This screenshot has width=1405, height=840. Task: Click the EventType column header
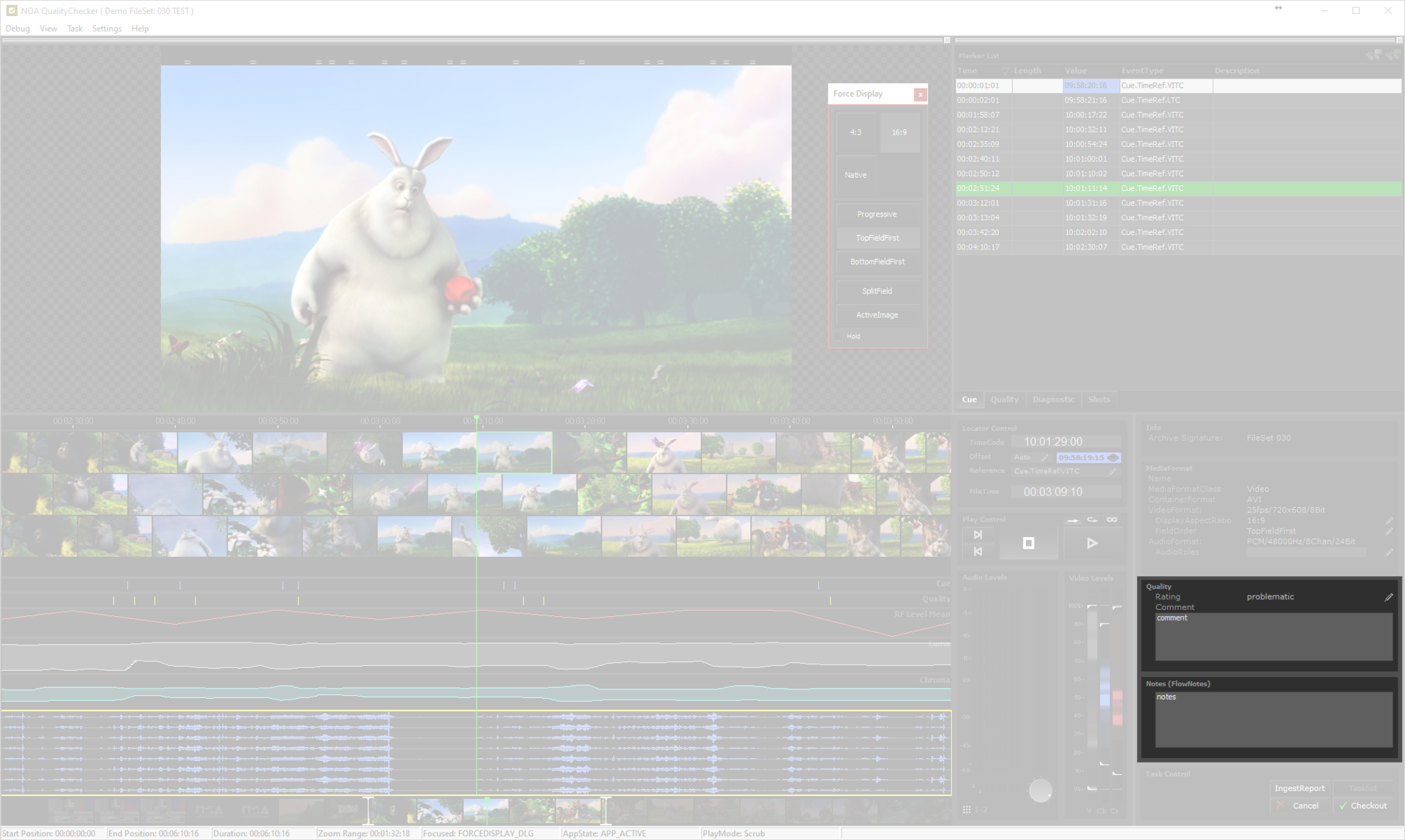[1142, 71]
